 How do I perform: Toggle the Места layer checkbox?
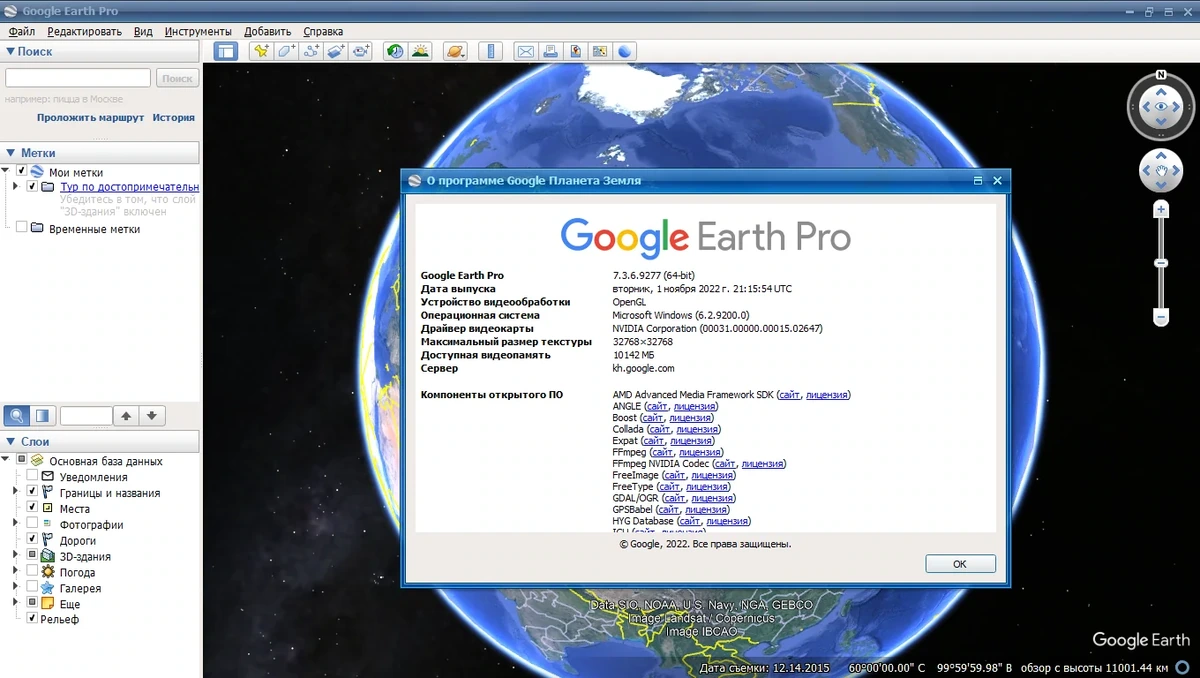point(33,509)
